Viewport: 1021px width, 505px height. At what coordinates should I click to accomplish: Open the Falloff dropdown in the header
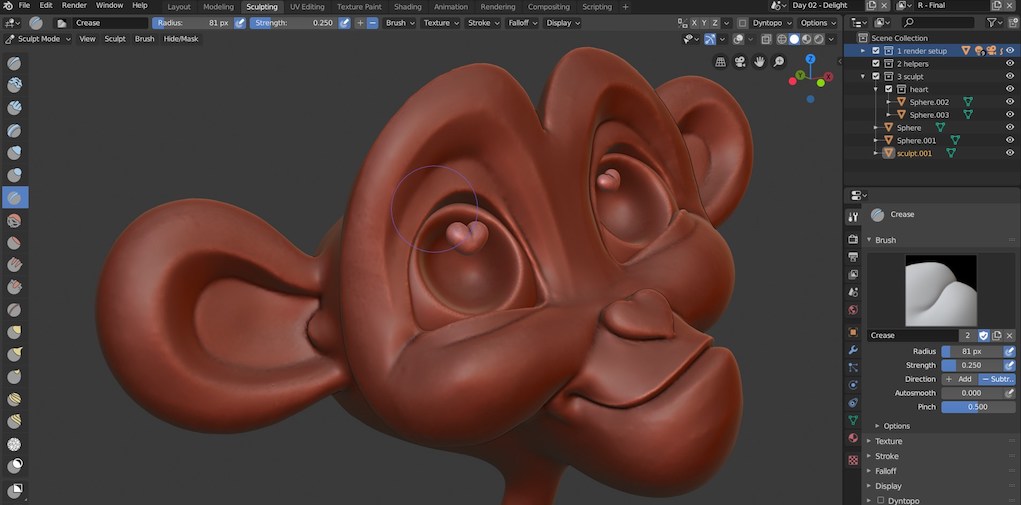pyautogui.click(x=521, y=22)
